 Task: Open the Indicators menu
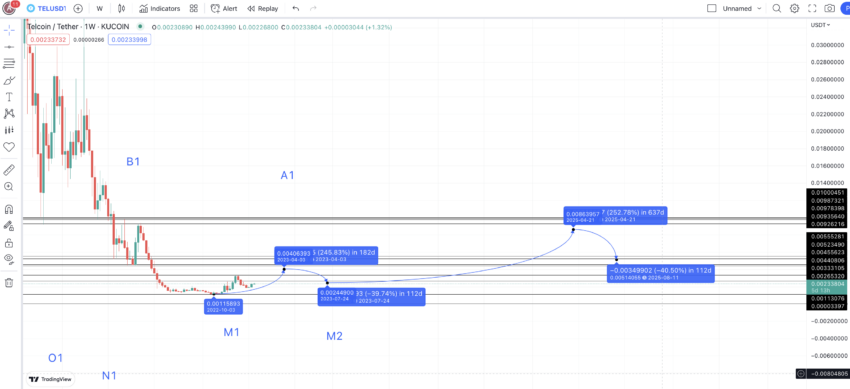(x=159, y=9)
